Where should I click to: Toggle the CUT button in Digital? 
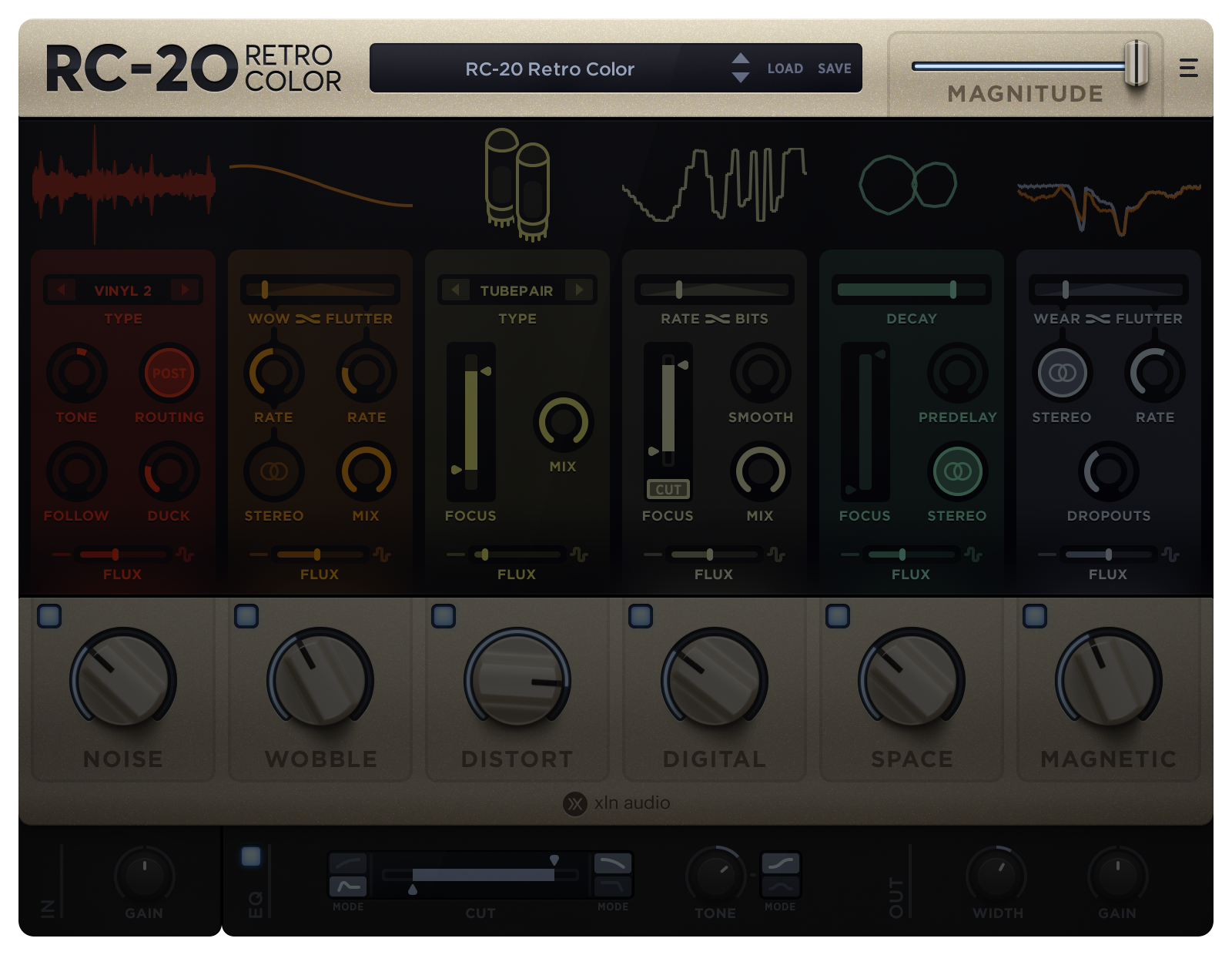pos(668,489)
